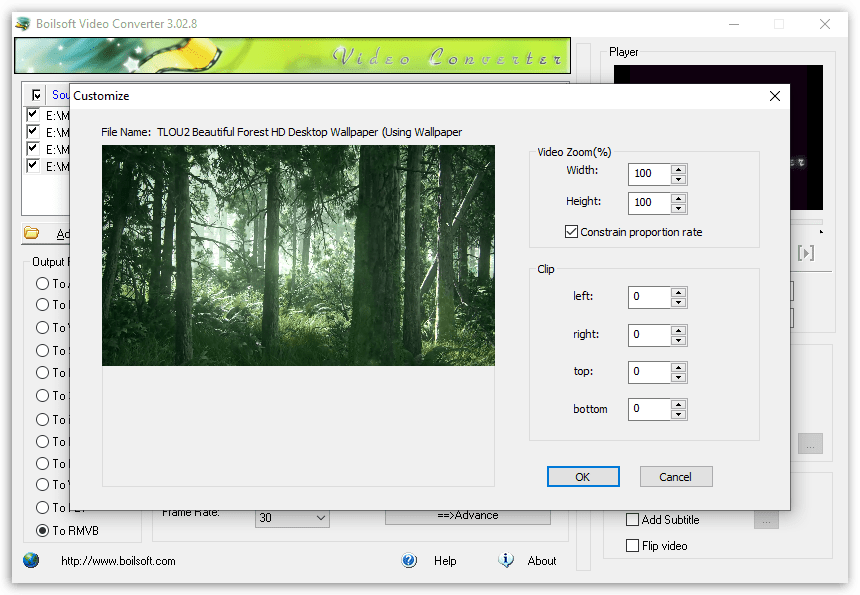Click the About info icon
Screen dimensions: 860x595
click(x=506, y=561)
